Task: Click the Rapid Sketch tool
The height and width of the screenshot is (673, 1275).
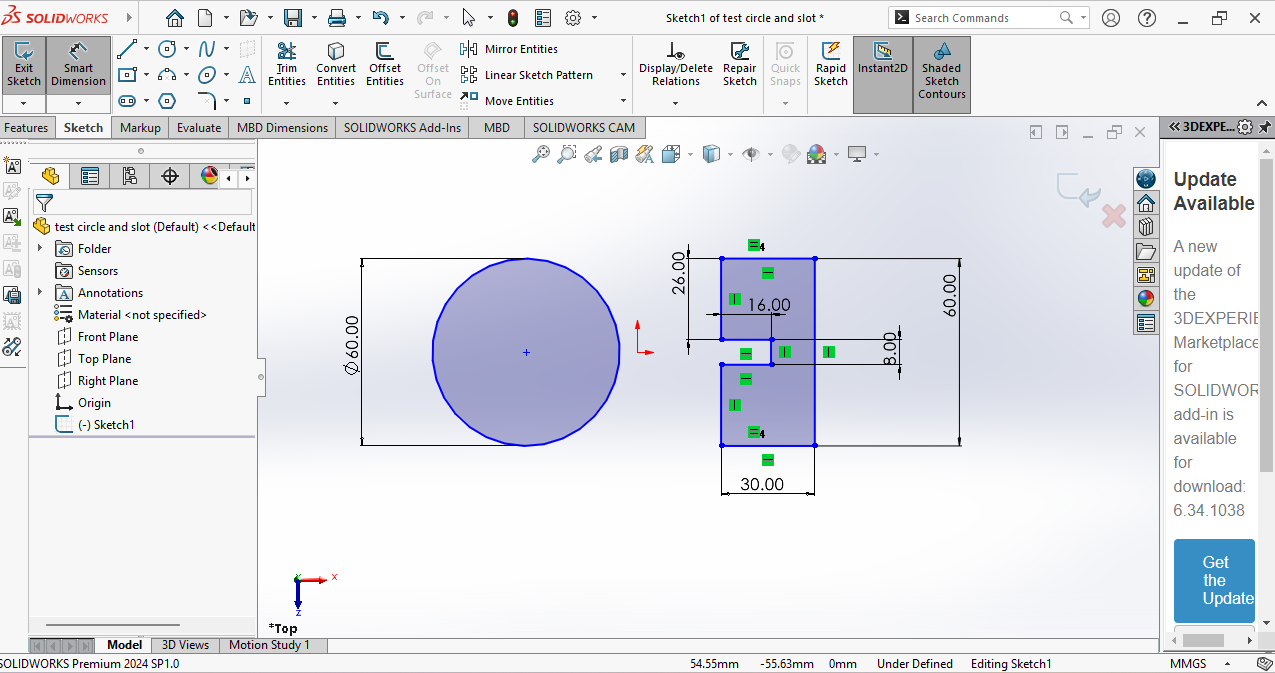Action: 831,65
